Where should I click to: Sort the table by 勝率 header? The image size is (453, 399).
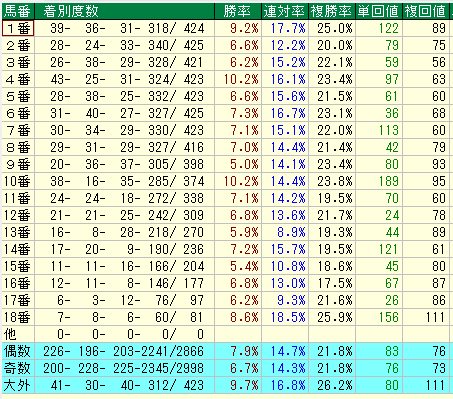(x=238, y=11)
